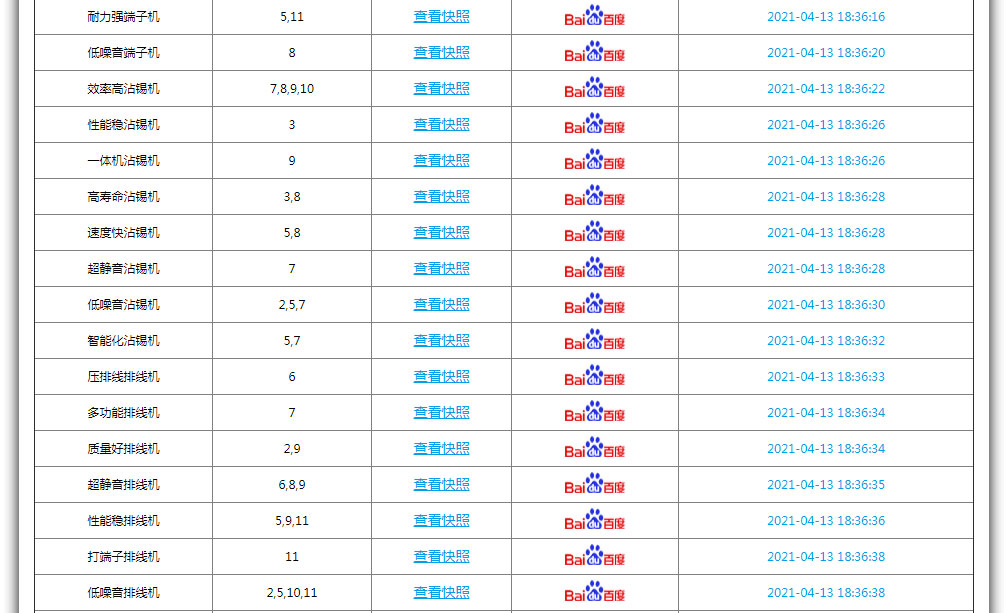Image resolution: width=1006 pixels, height=613 pixels.
Task: Click Baidu logo in 效率高沾锡机 row
Action: pyautogui.click(x=595, y=88)
